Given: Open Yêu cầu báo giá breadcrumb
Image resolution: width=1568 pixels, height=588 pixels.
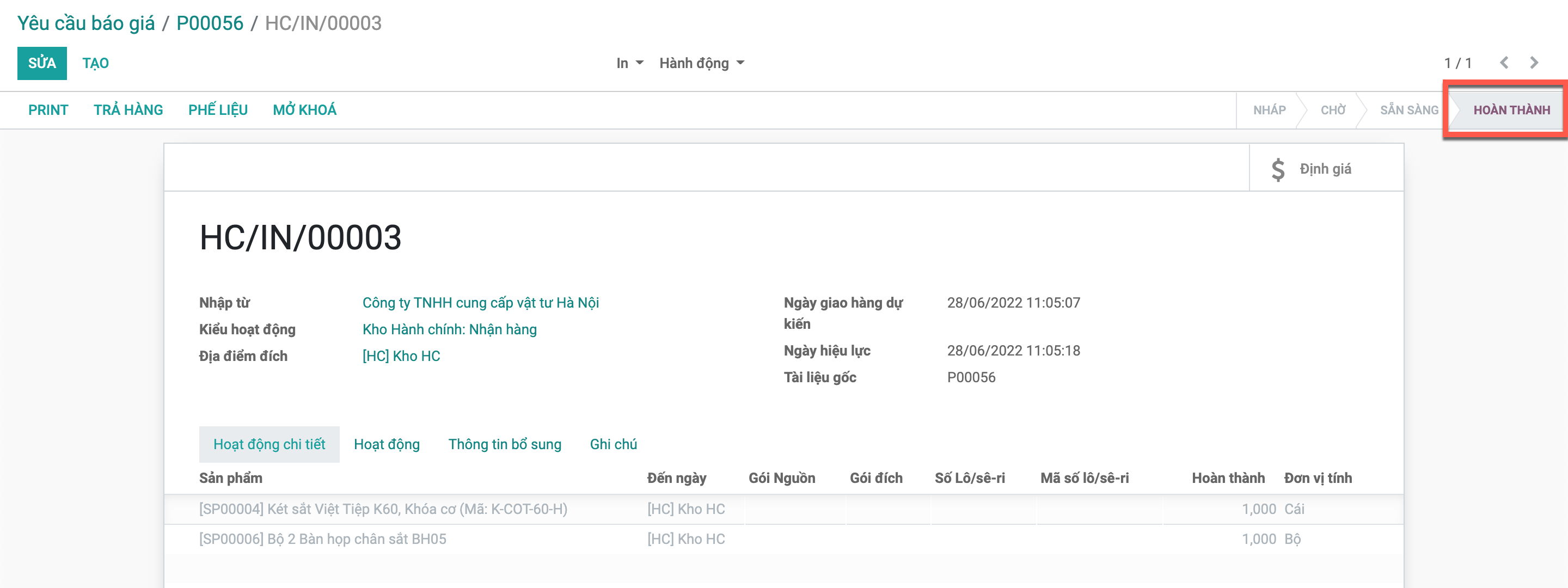Looking at the screenshot, I should click(x=86, y=22).
